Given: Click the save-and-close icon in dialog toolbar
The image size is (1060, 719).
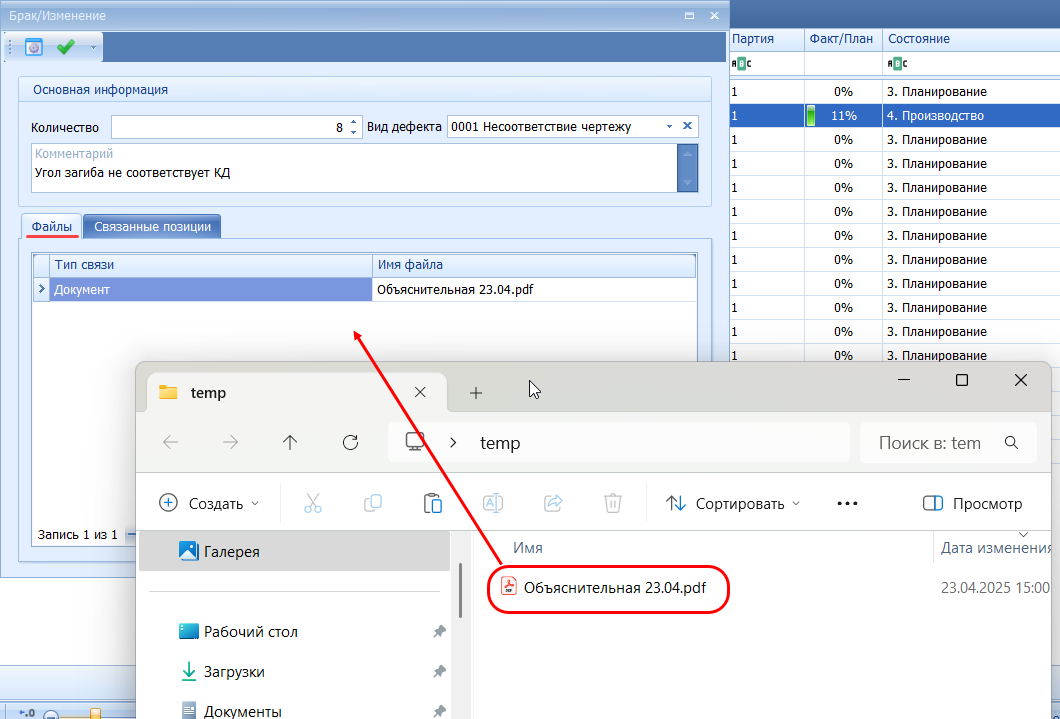Looking at the screenshot, I should [34, 47].
